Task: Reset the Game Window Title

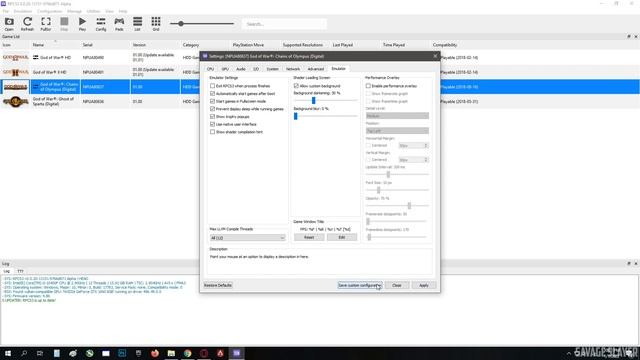Action: [309, 237]
